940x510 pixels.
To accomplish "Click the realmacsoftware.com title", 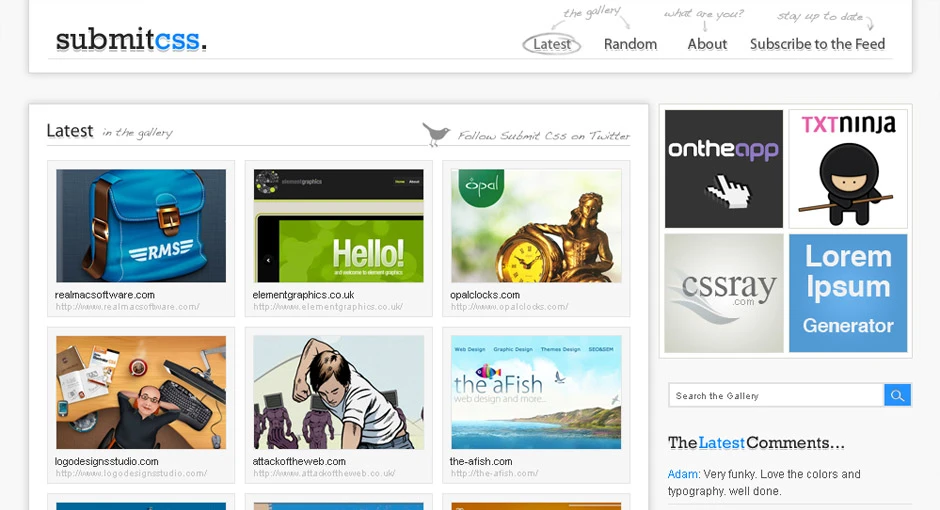I will pos(105,295).
